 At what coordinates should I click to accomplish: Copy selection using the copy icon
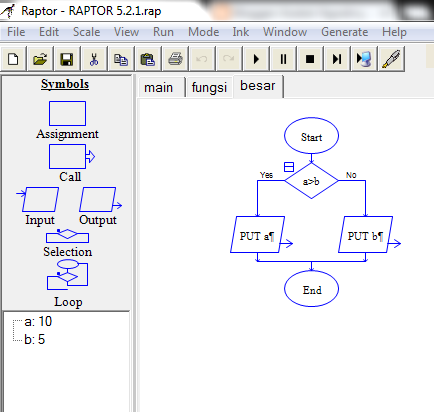pos(121,59)
